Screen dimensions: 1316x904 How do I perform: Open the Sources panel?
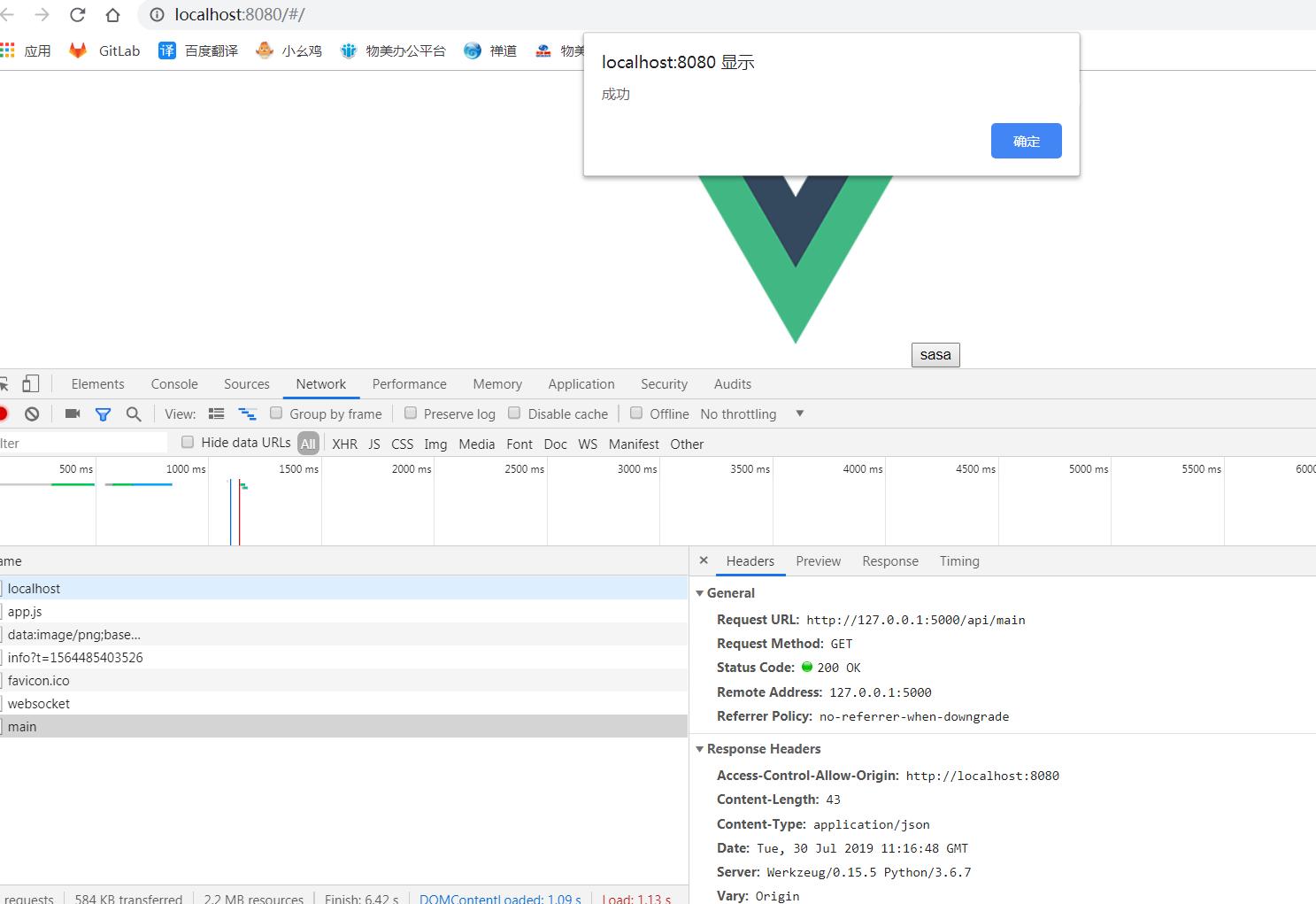(247, 384)
